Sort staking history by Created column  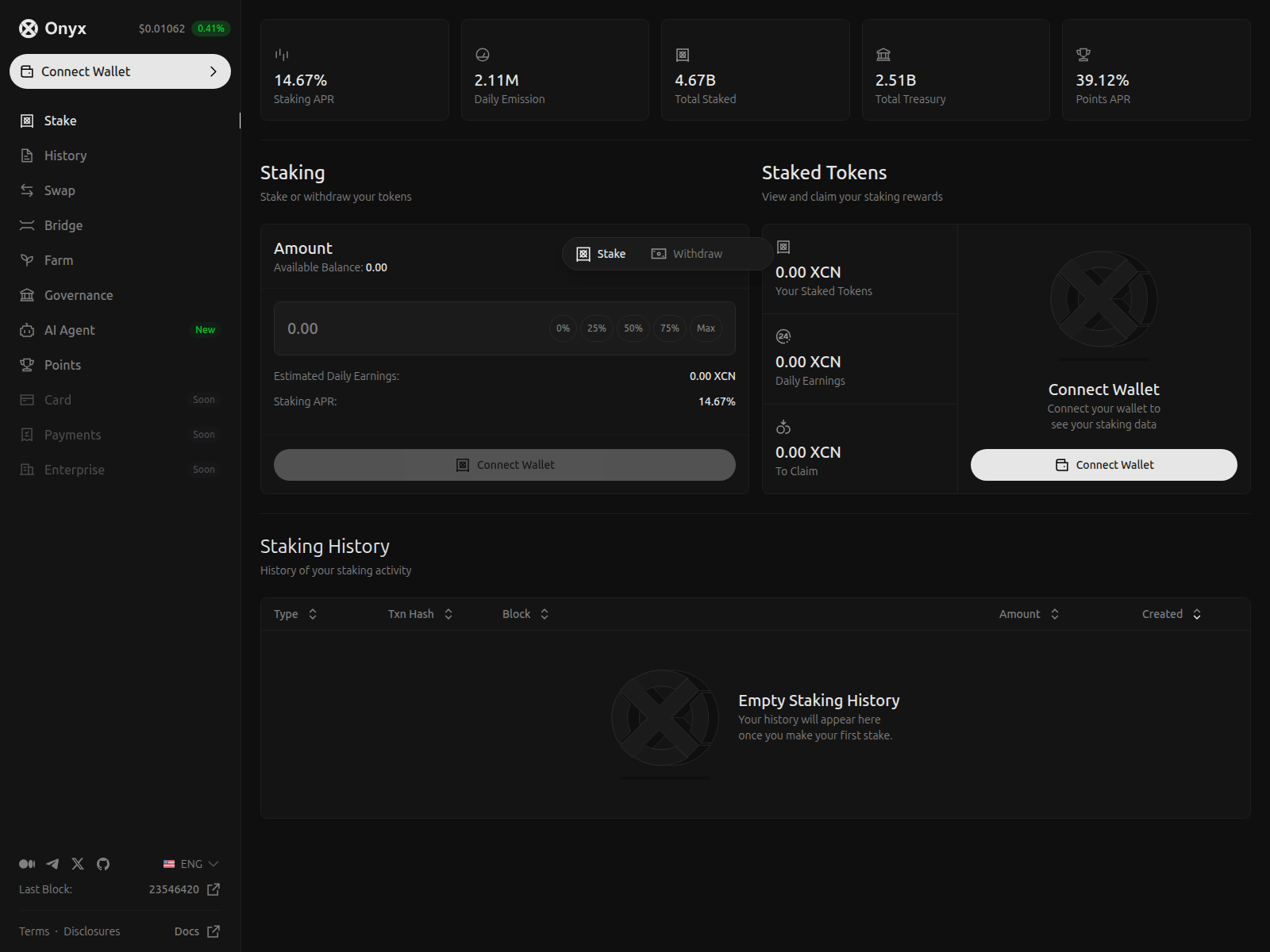coord(1171,614)
